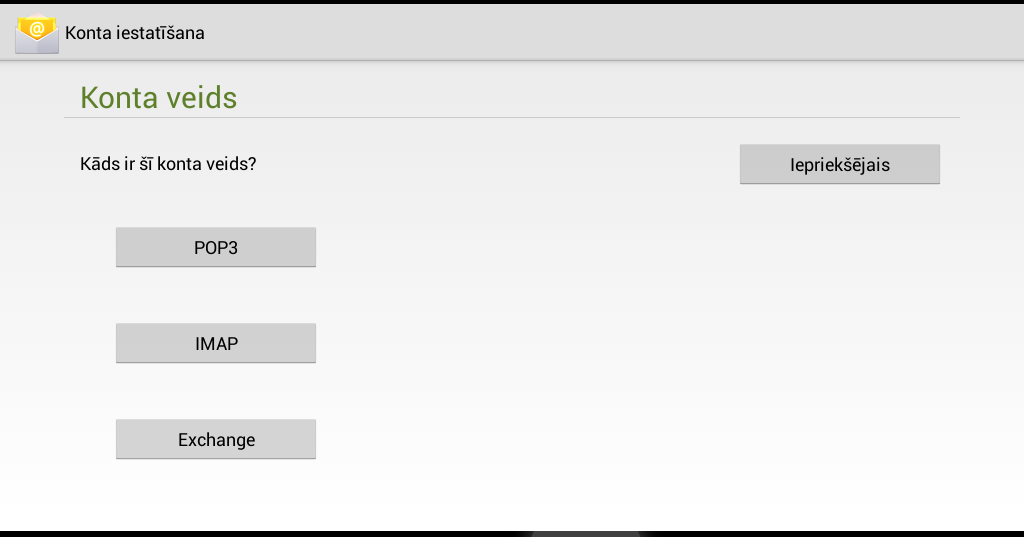This screenshot has width=1024, height=537.
Task: Return to the previous setup step
Action: click(x=839, y=165)
